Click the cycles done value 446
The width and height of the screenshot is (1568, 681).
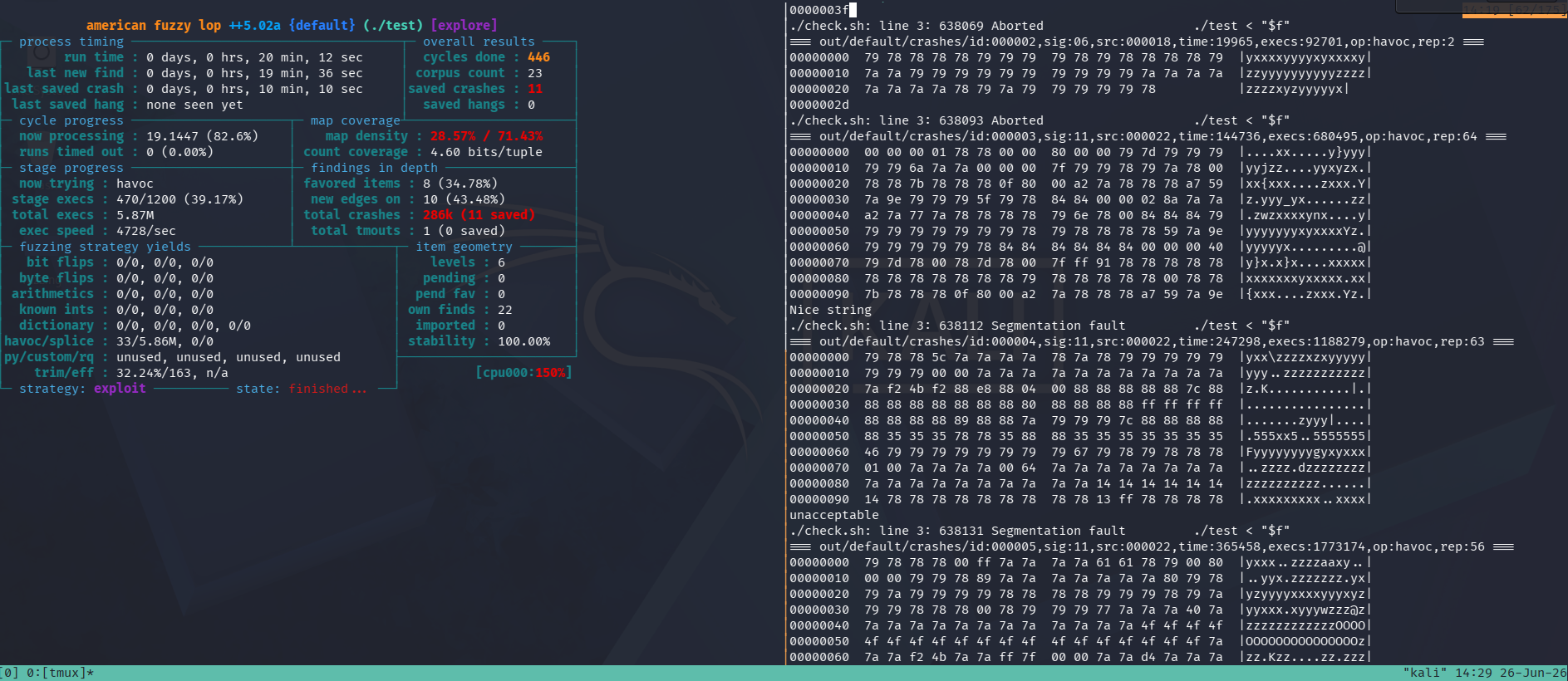pos(538,57)
